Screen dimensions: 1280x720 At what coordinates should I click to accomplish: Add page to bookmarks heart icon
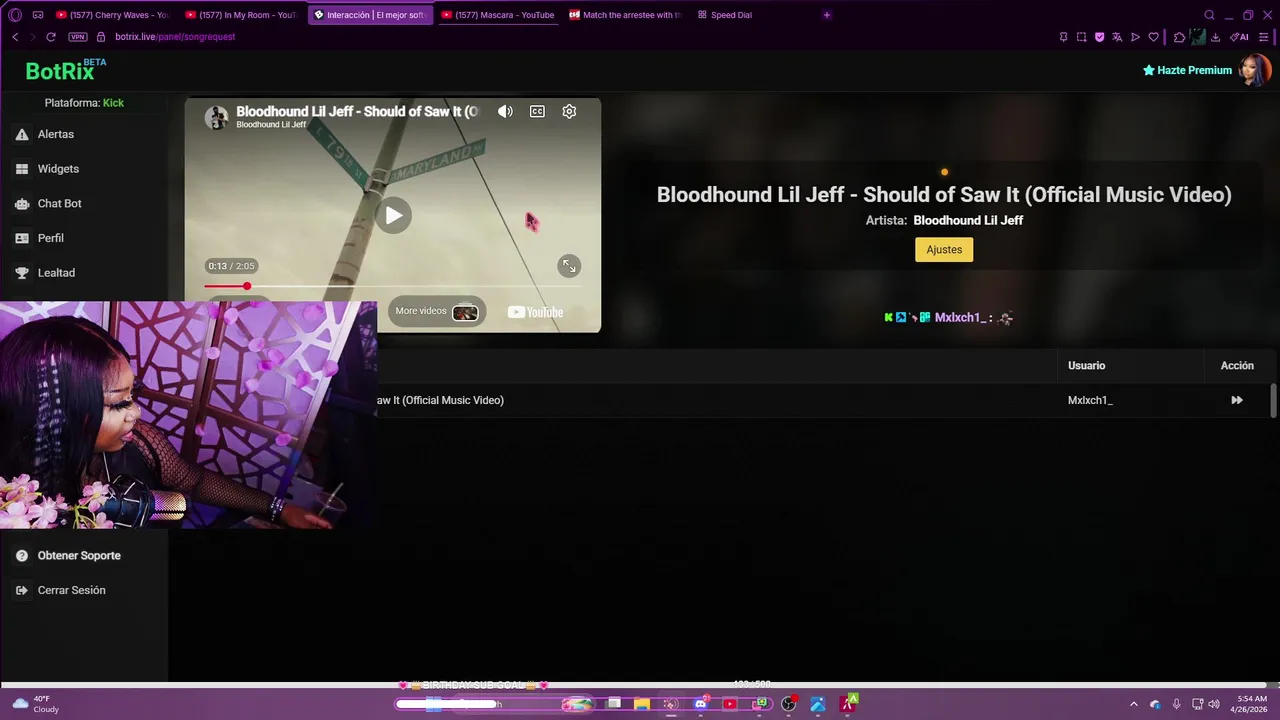[x=1153, y=37]
